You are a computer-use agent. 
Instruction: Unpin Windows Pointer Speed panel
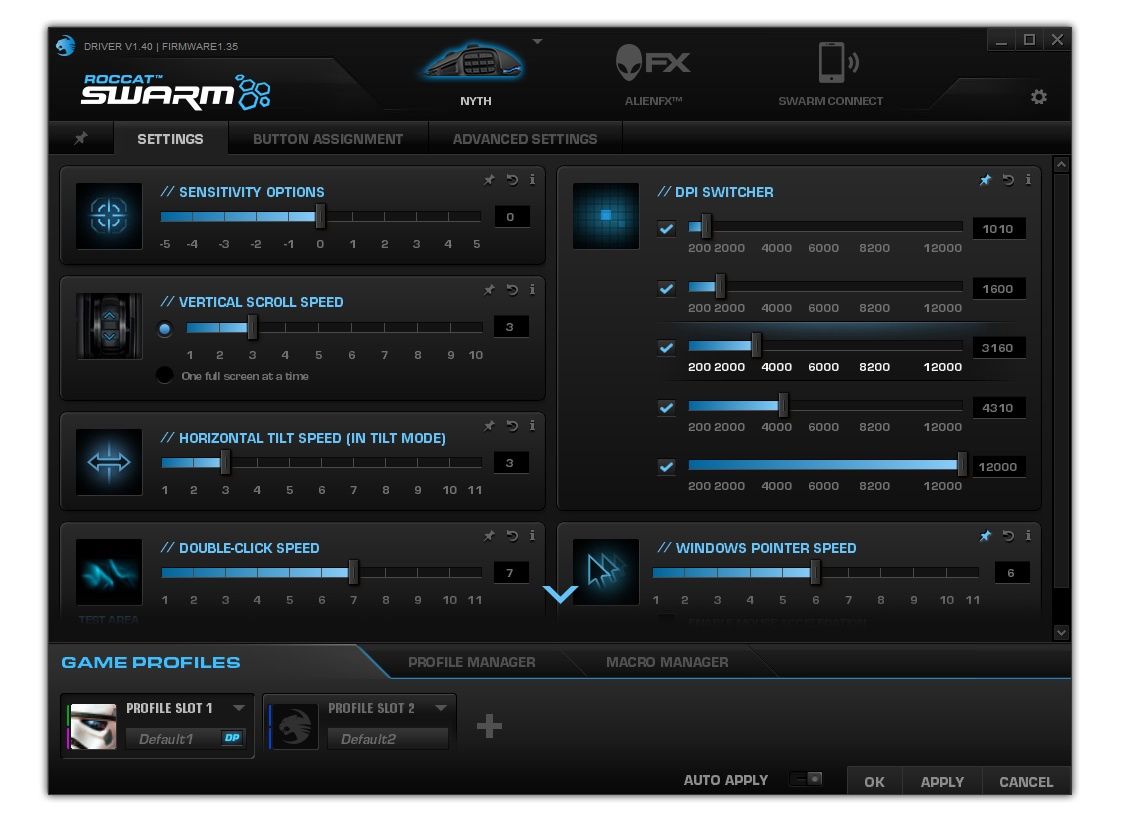point(985,536)
